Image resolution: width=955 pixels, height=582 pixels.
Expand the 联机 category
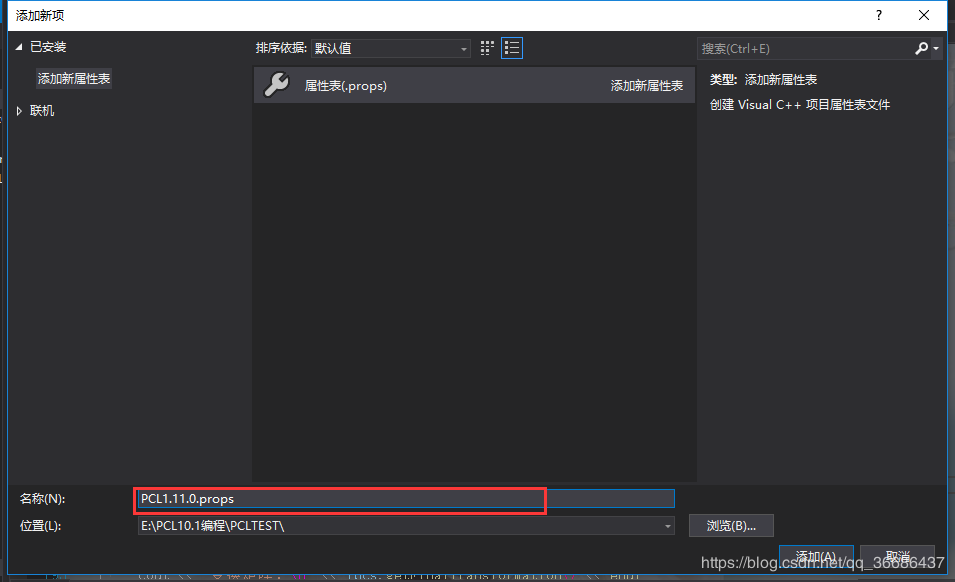[x=18, y=110]
